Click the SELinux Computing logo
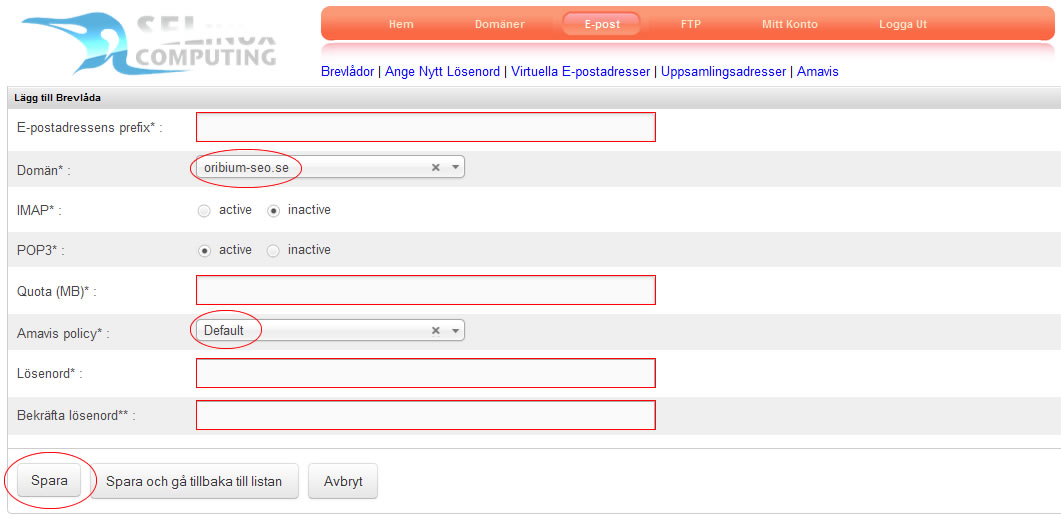Viewport: 1061px width, 528px height. point(149,42)
